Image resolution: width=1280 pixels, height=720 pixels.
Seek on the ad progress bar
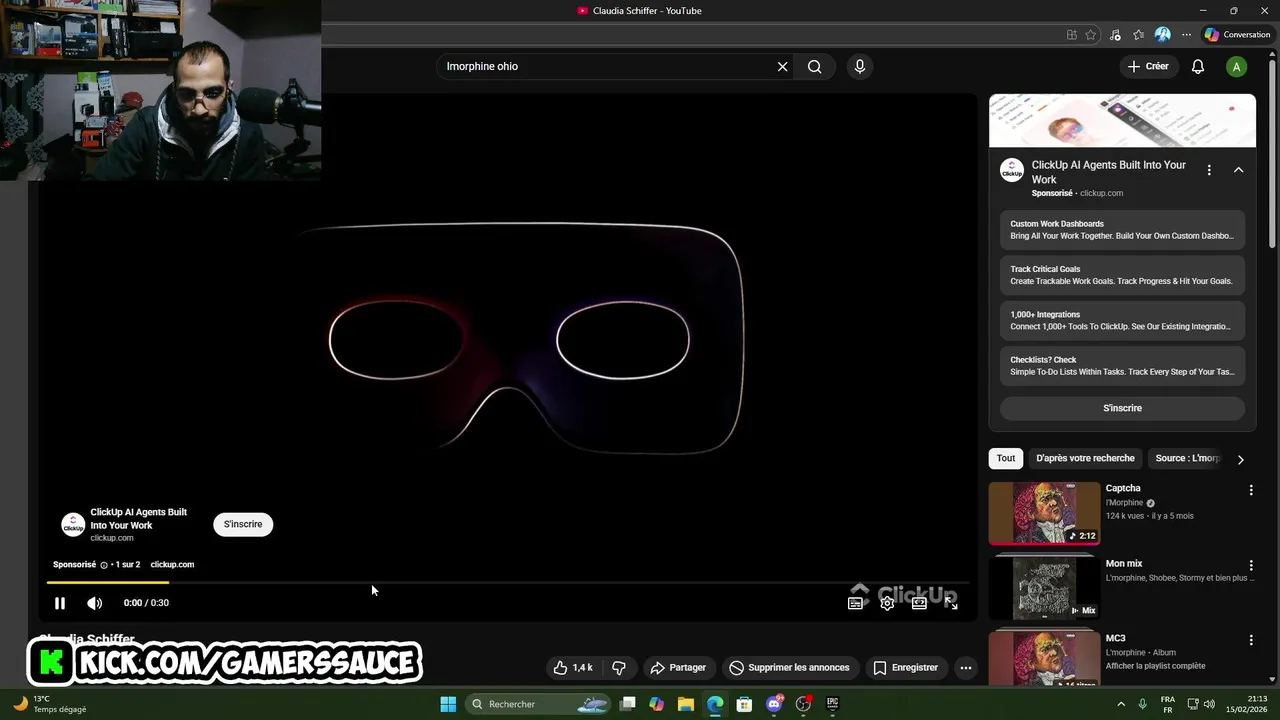point(508,582)
